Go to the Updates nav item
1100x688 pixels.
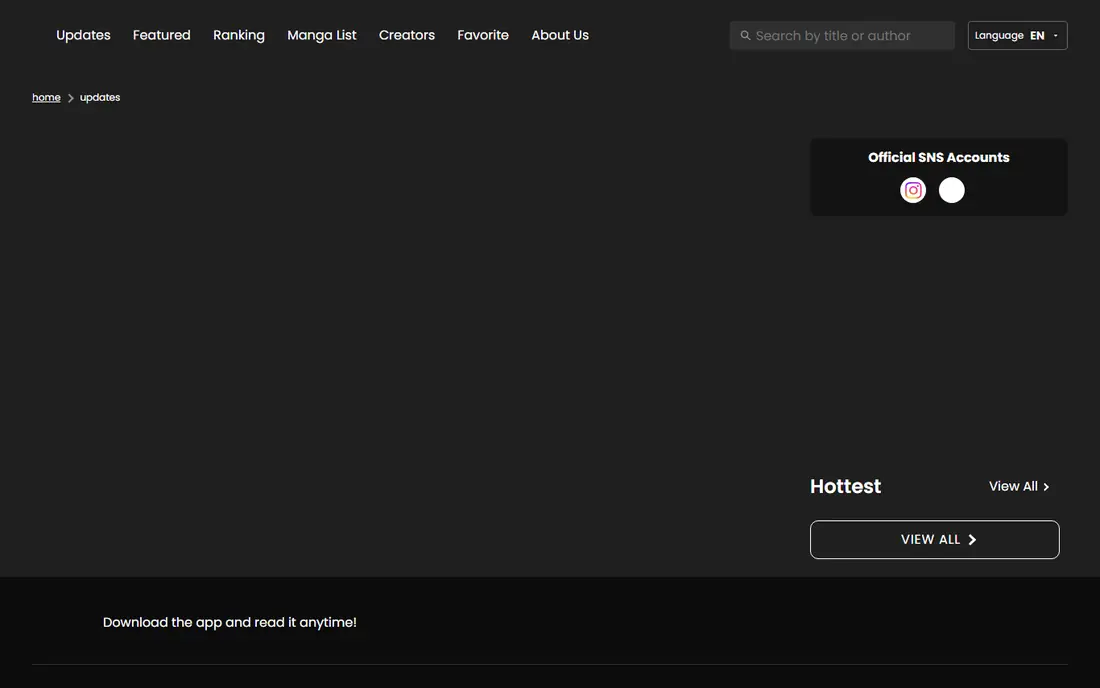(83, 35)
